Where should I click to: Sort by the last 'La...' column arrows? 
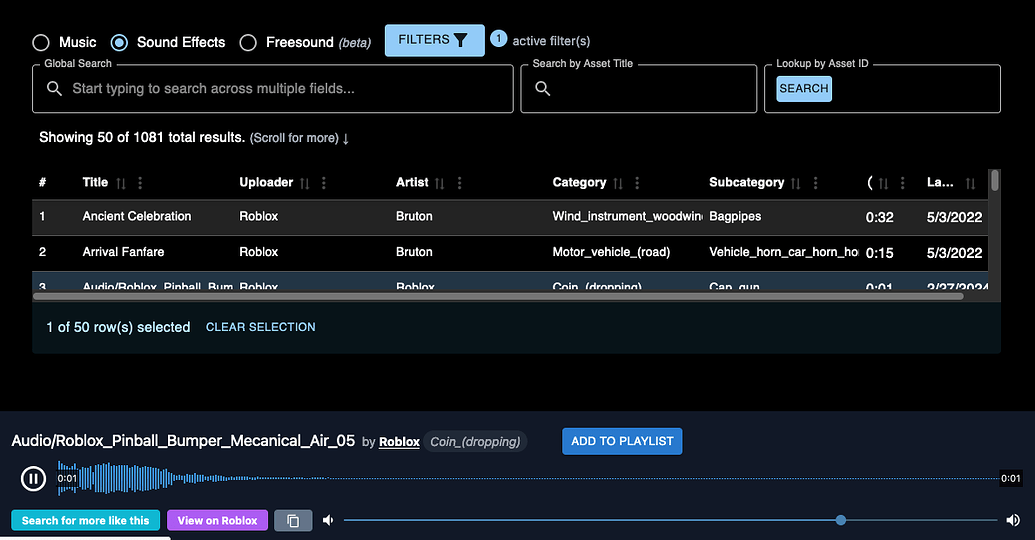click(x=970, y=183)
